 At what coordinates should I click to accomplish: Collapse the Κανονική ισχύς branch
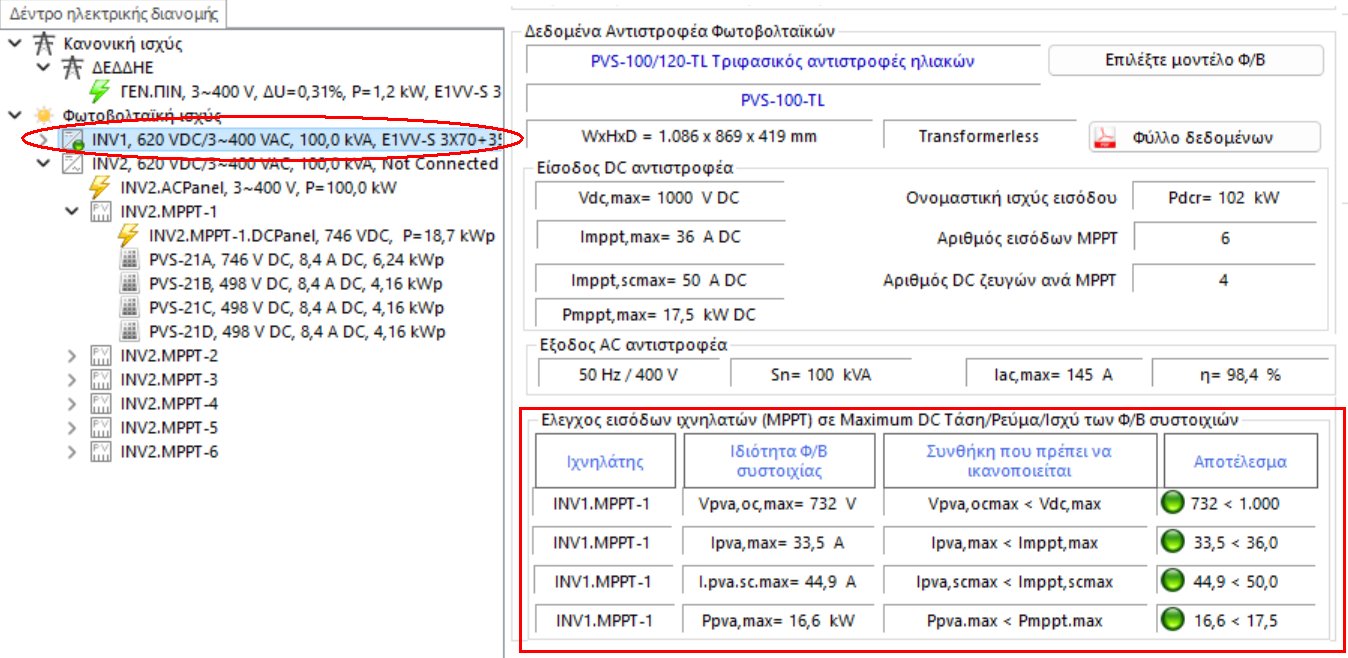pos(14,44)
